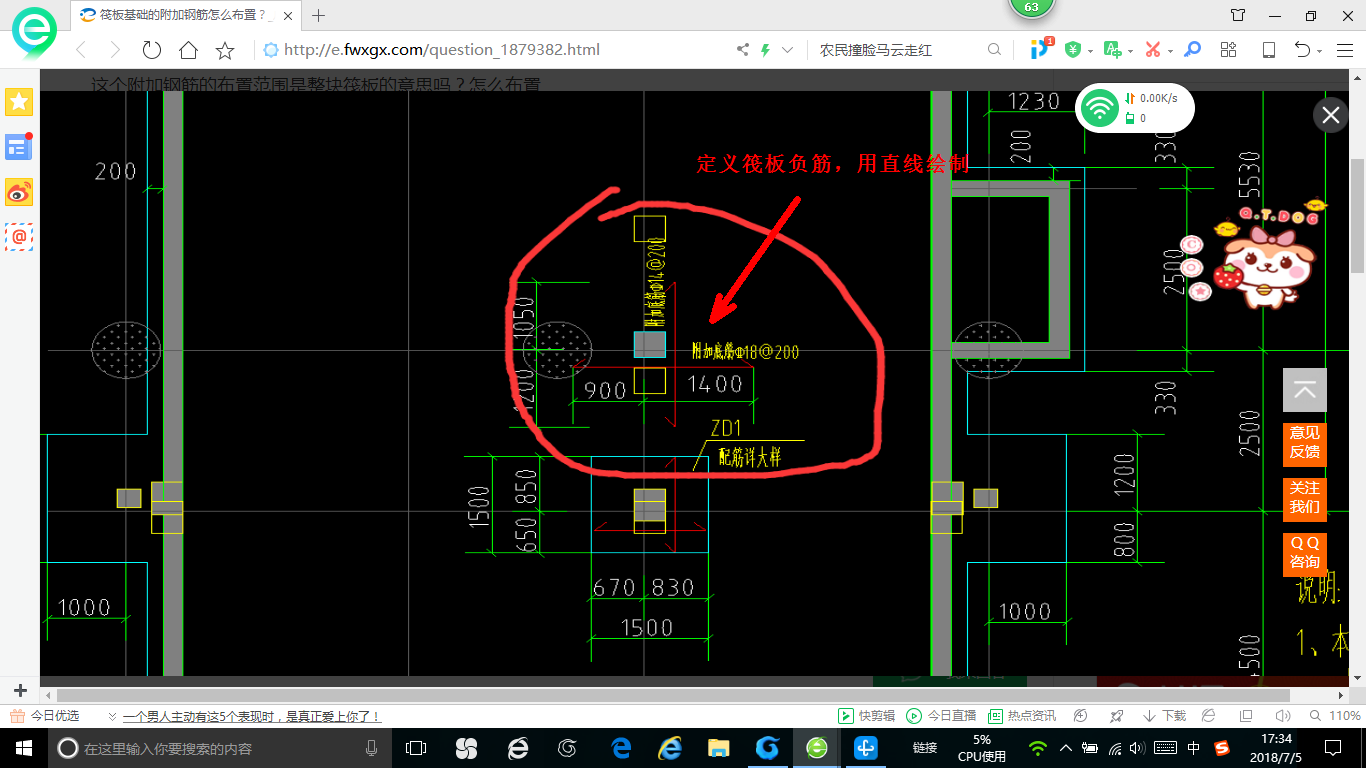Go back with the browser back arrow
The height and width of the screenshot is (768, 1366).
[81, 50]
